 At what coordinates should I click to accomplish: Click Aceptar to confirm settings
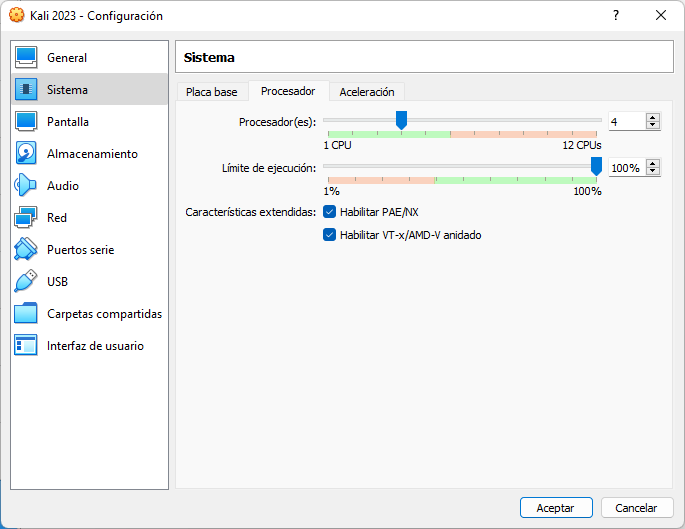556,508
